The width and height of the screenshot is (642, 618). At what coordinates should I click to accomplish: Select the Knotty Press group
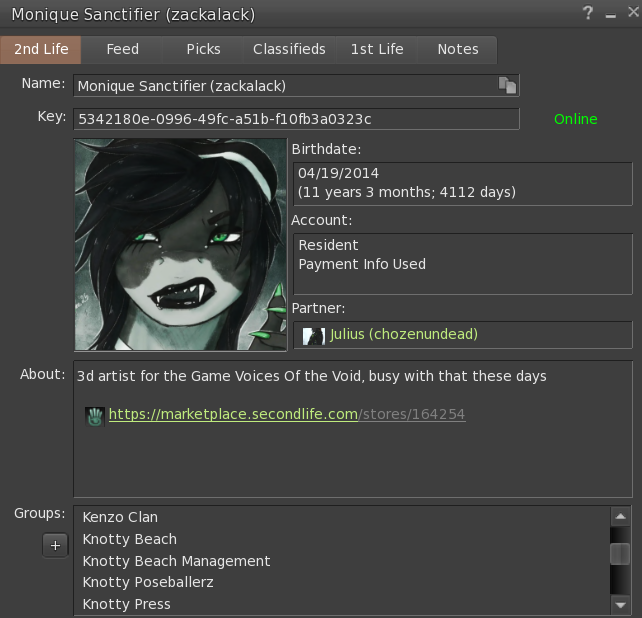[342, 604]
